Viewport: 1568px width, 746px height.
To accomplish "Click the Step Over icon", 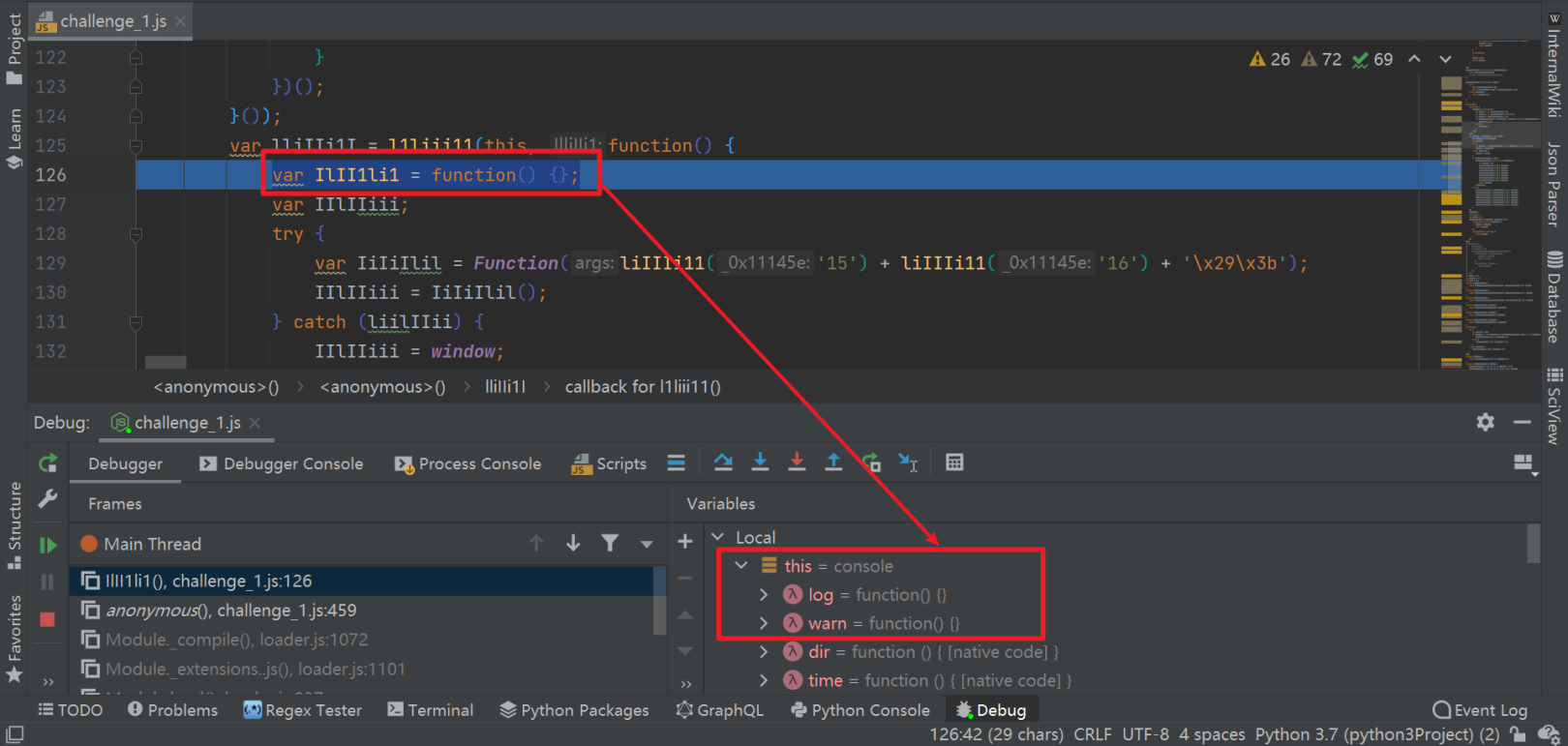I will click(723, 463).
